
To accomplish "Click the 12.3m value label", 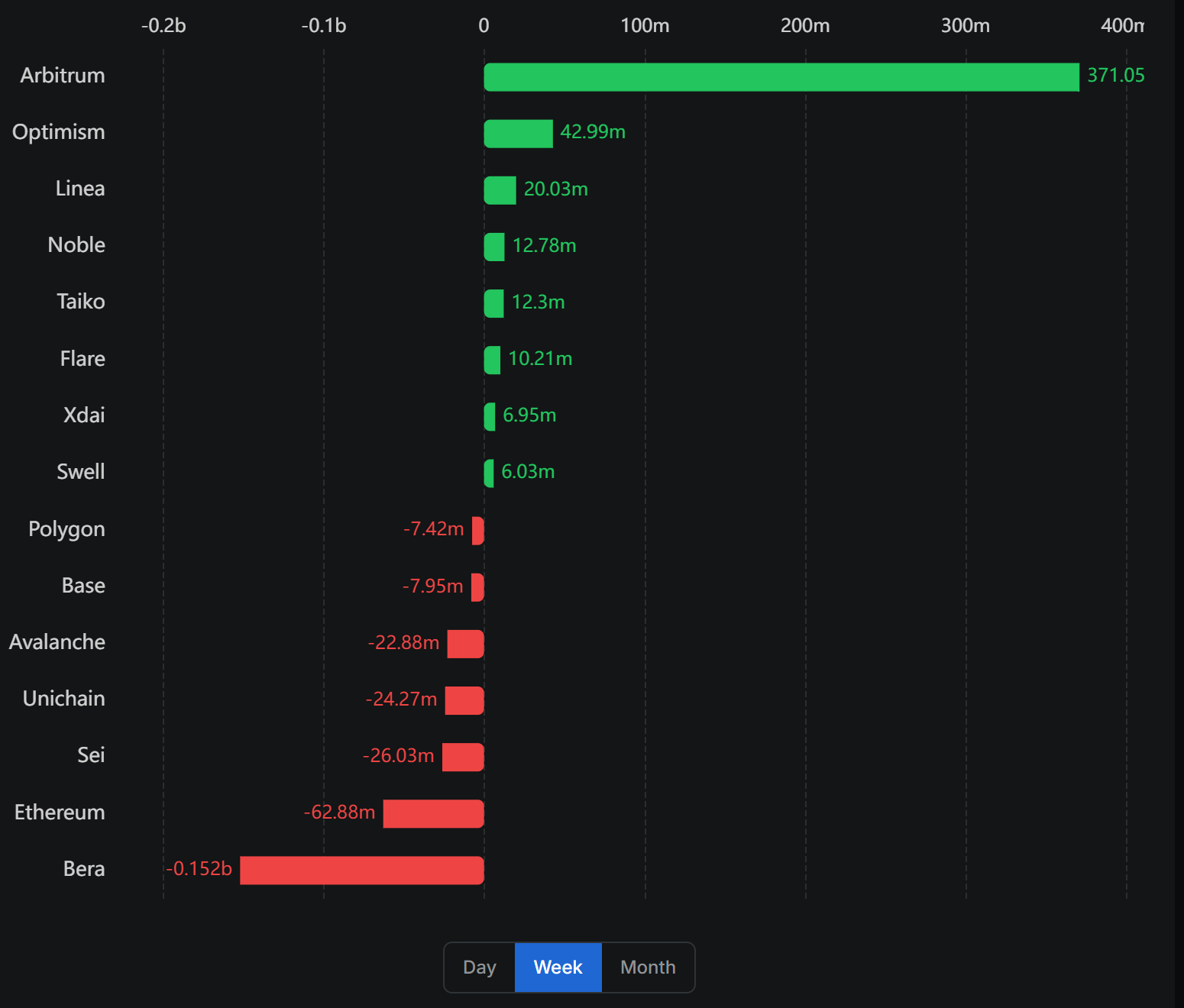I will coord(539,302).
